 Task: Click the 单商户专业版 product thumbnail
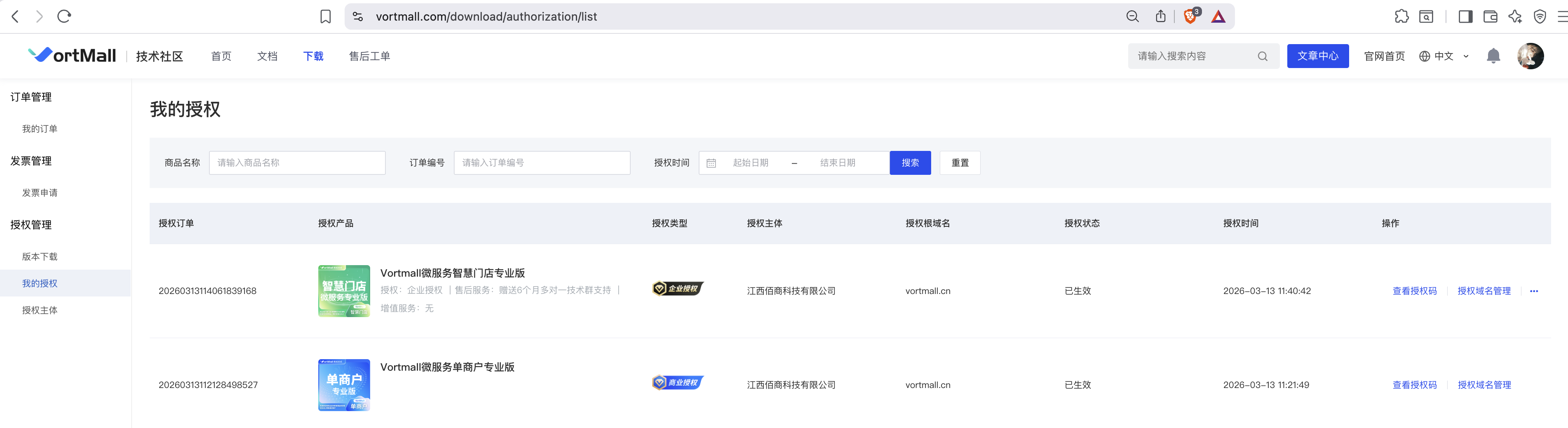[x=343, y=385]
